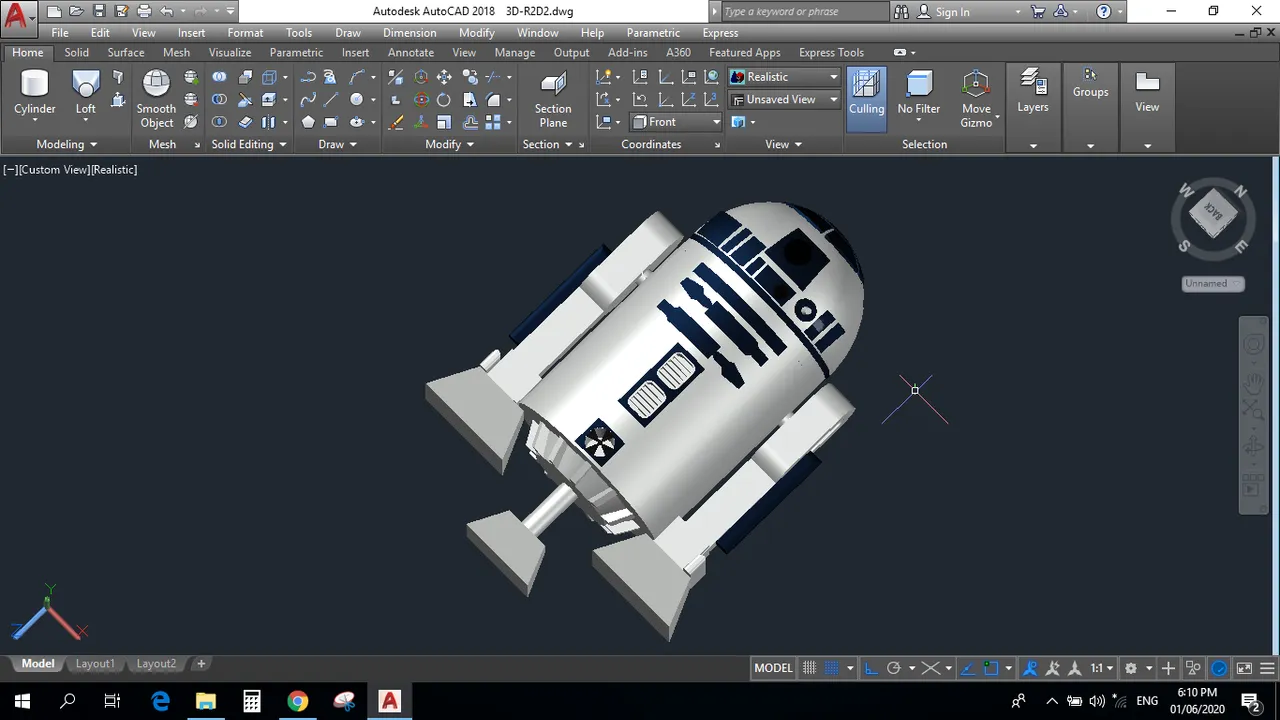Click the Section Plane tool
Screen dimensions: 1280x720
[553, 99]
